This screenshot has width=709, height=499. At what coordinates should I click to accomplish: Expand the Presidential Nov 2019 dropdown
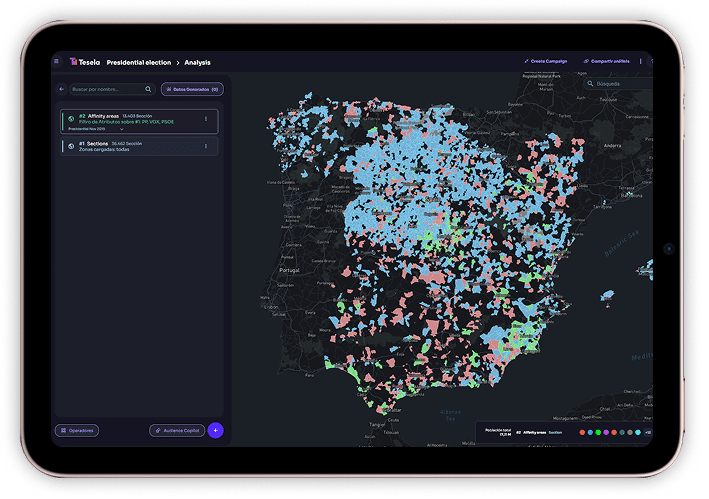[121, 130]
